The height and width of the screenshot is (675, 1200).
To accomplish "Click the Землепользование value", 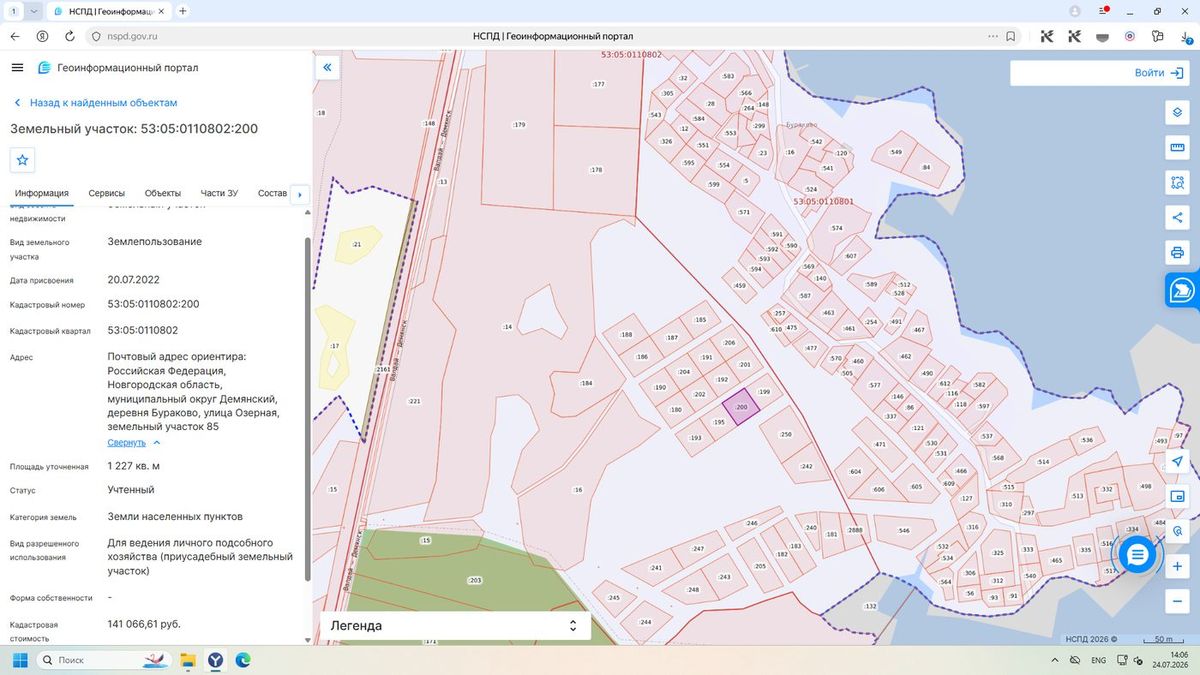I will point(155,241).
